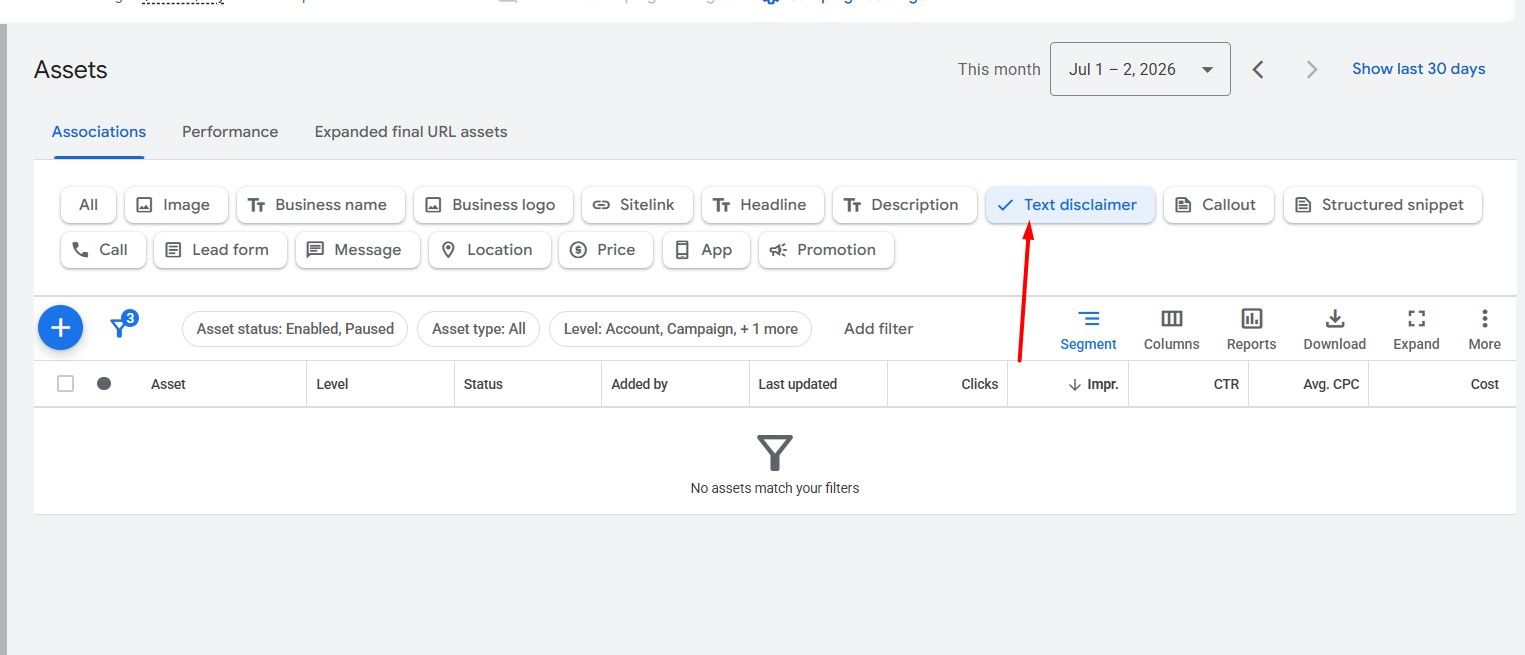Edit the Asset status: Enabled, Paused filter
Image resolution: width=1525 pixels, height=655 pixels.
click(x=295, y=329)
